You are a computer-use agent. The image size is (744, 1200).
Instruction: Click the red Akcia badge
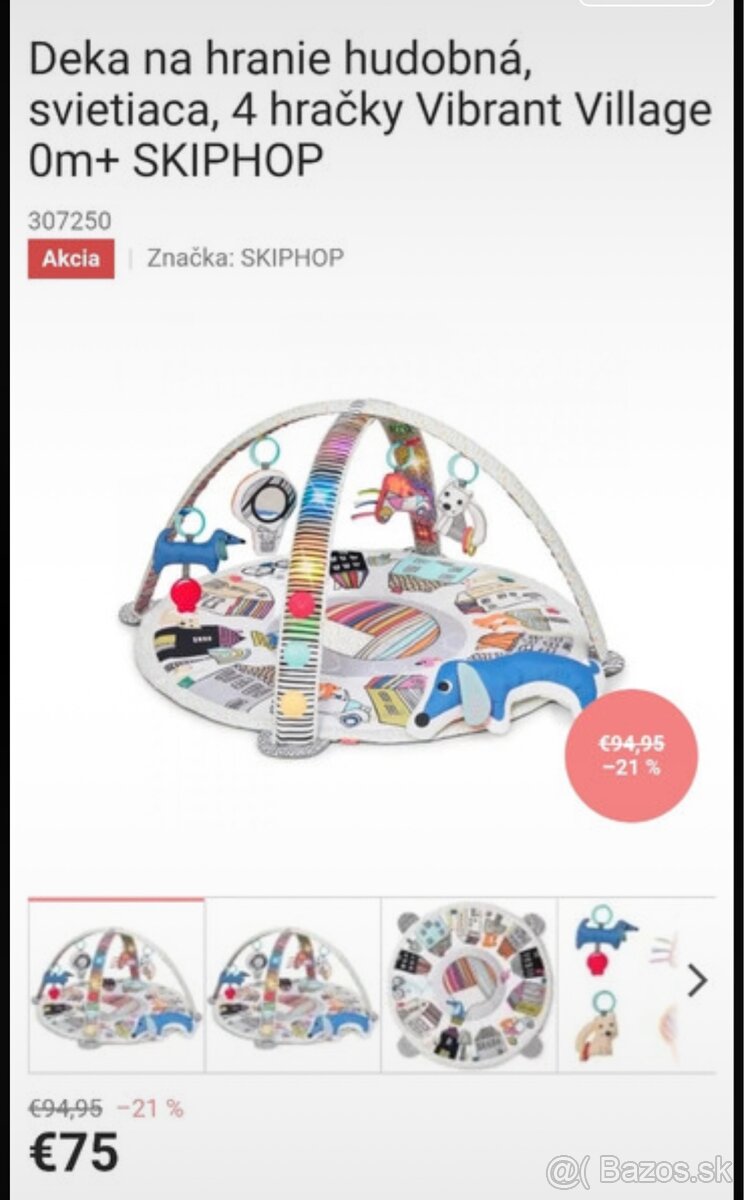[x=71, y=258]
